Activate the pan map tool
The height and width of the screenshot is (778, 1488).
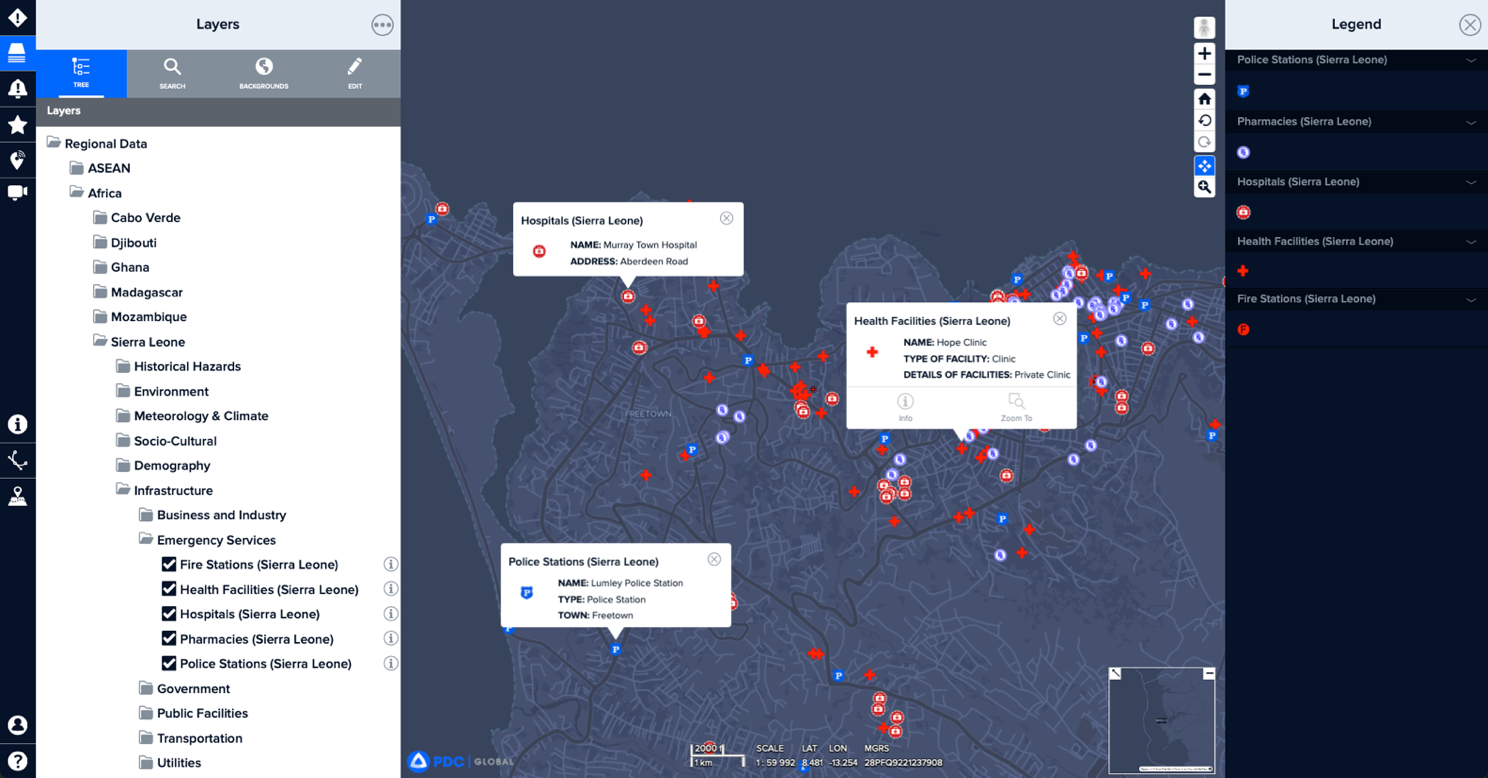click(1204, 166)
